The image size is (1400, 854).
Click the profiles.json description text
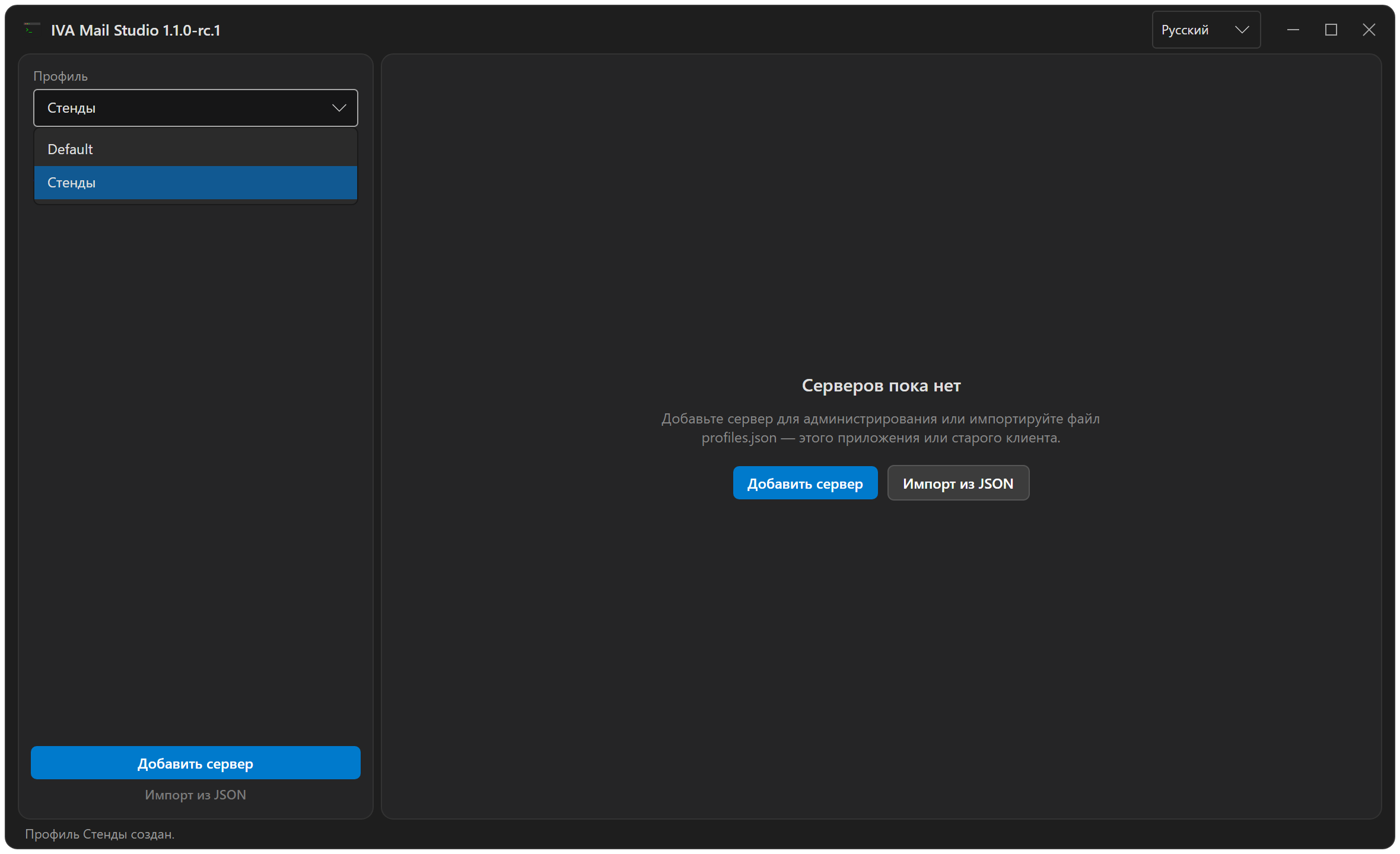pos(881,428)
